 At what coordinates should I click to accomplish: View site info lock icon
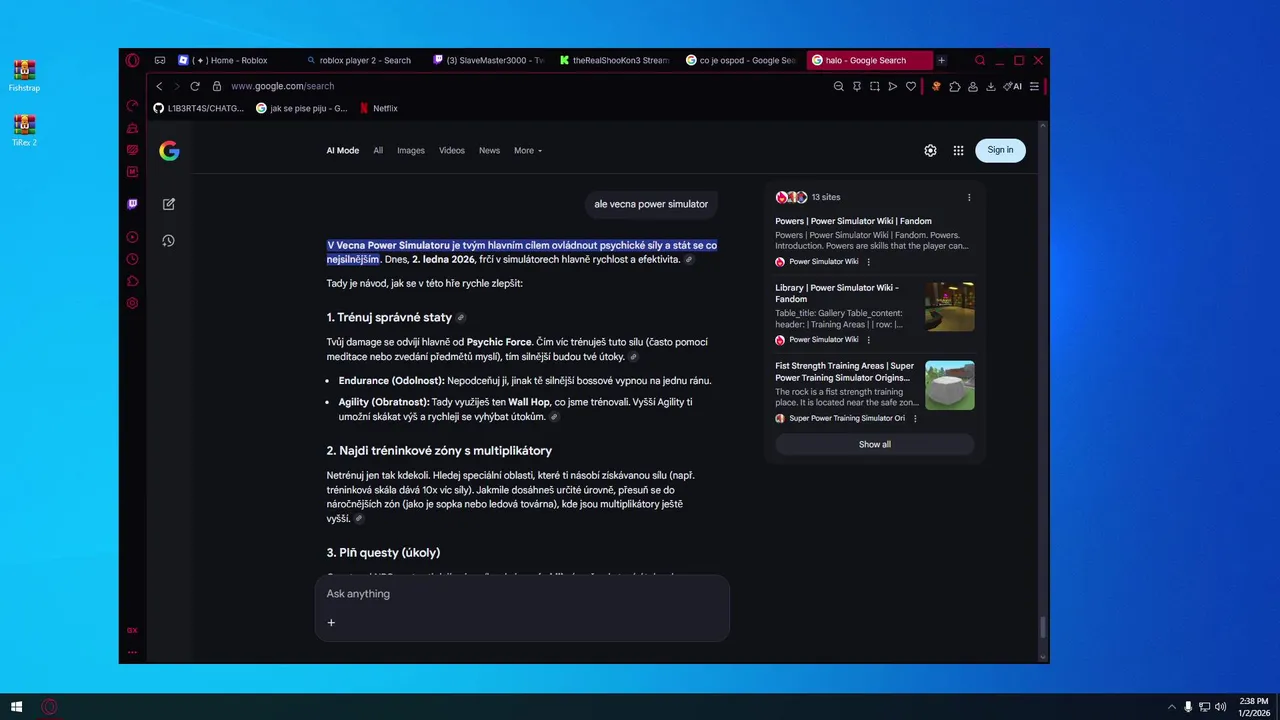[217, 86]
